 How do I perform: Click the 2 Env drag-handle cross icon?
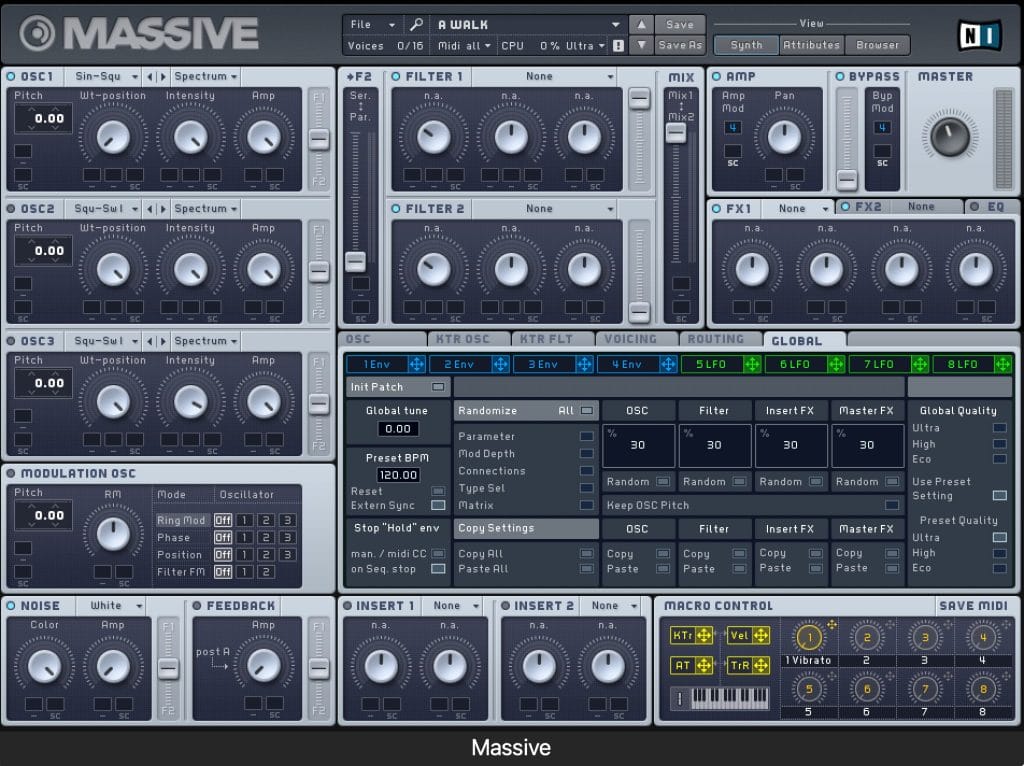[500, 364]
